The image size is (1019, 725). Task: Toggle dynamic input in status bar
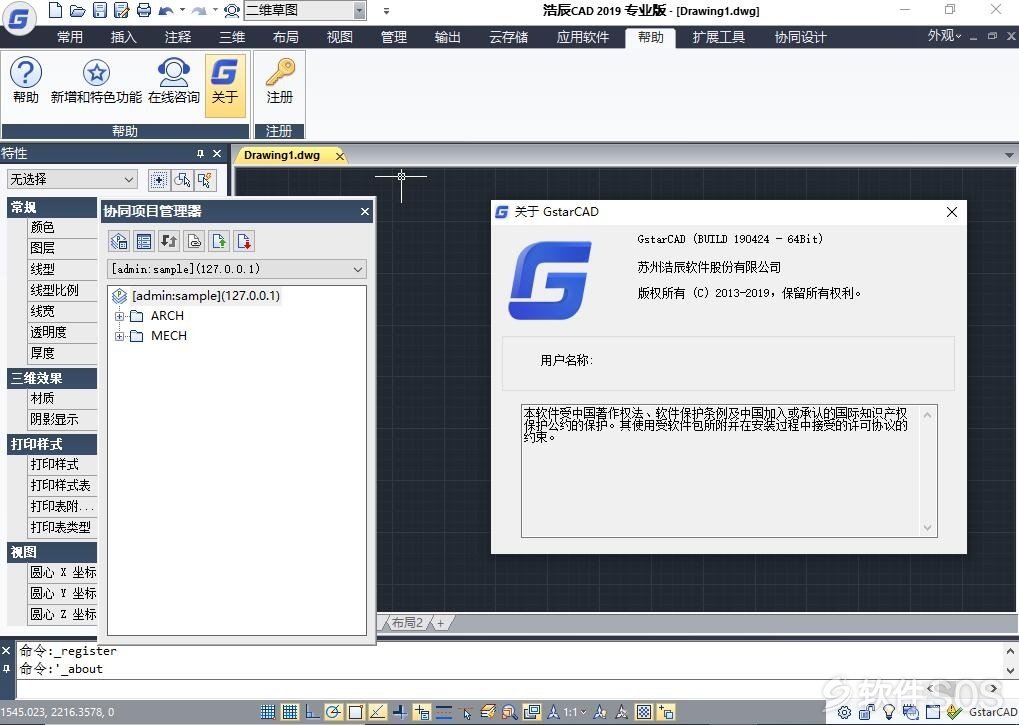click(422, 712)
